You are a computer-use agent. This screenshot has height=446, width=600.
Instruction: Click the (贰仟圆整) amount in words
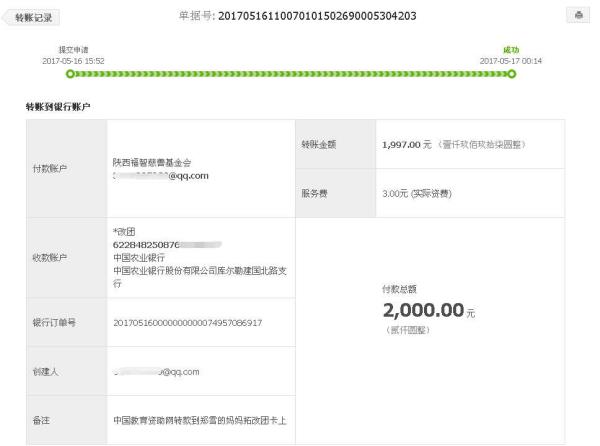pyautogui.click(x=408, y=330)
